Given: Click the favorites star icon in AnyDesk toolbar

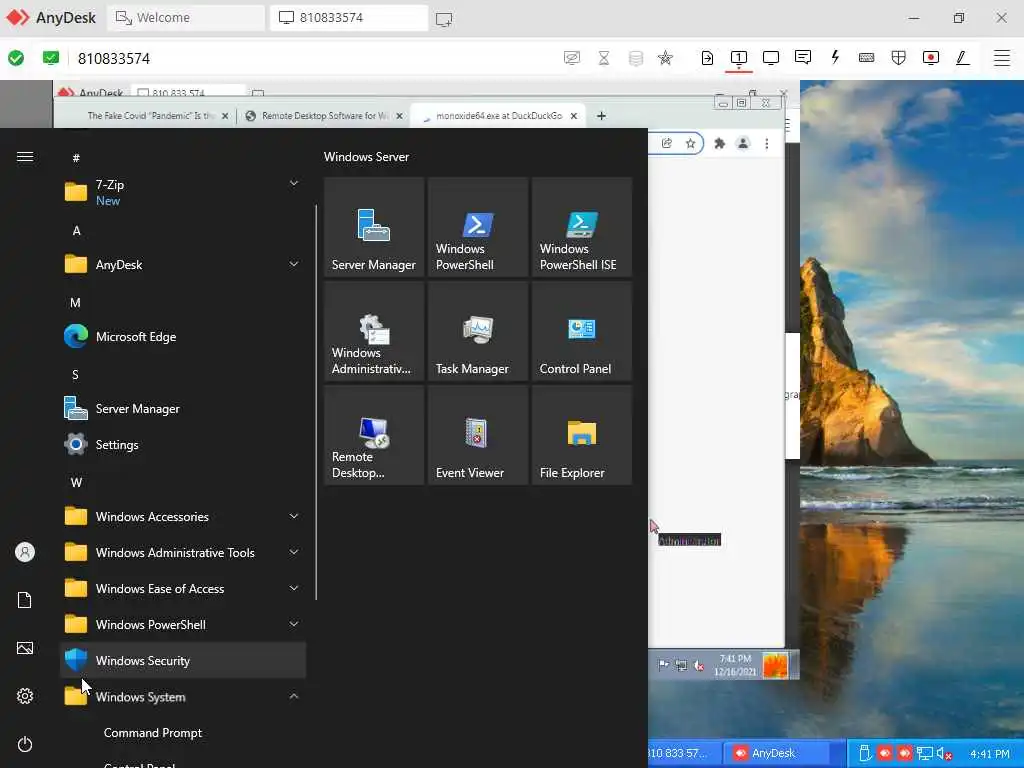Looking at the screenshot, I should tap(665, 57).
